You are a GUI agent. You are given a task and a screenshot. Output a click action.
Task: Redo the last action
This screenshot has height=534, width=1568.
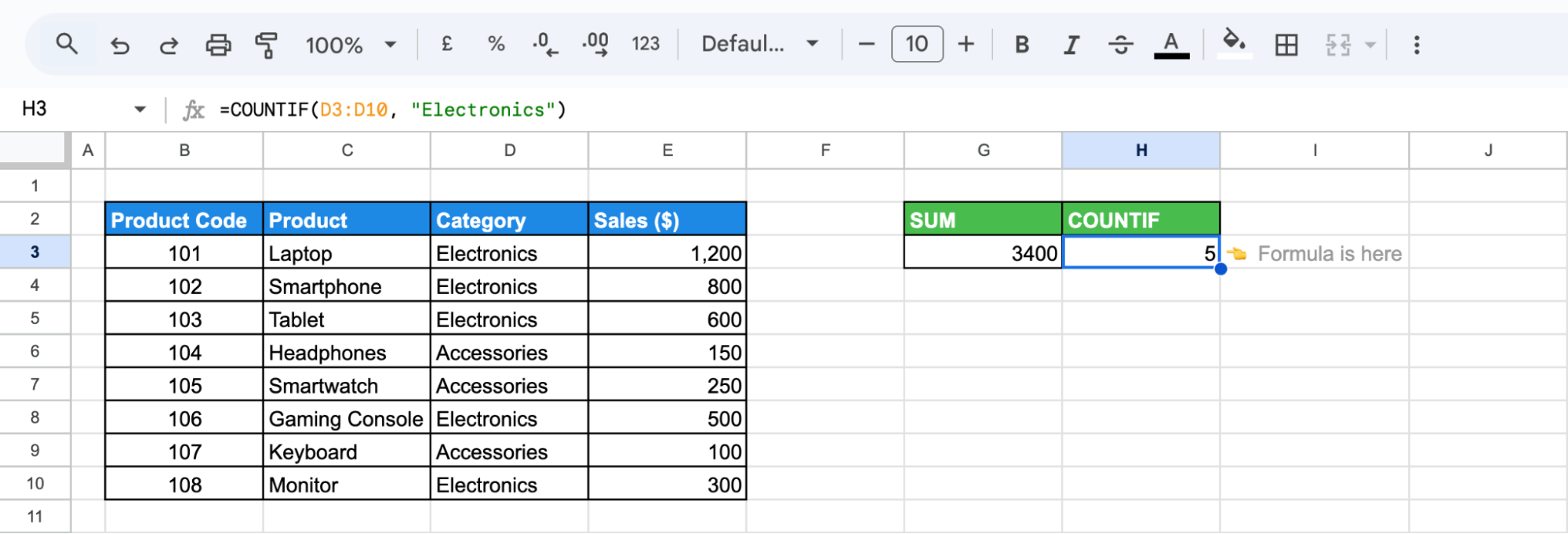(169, 45)
